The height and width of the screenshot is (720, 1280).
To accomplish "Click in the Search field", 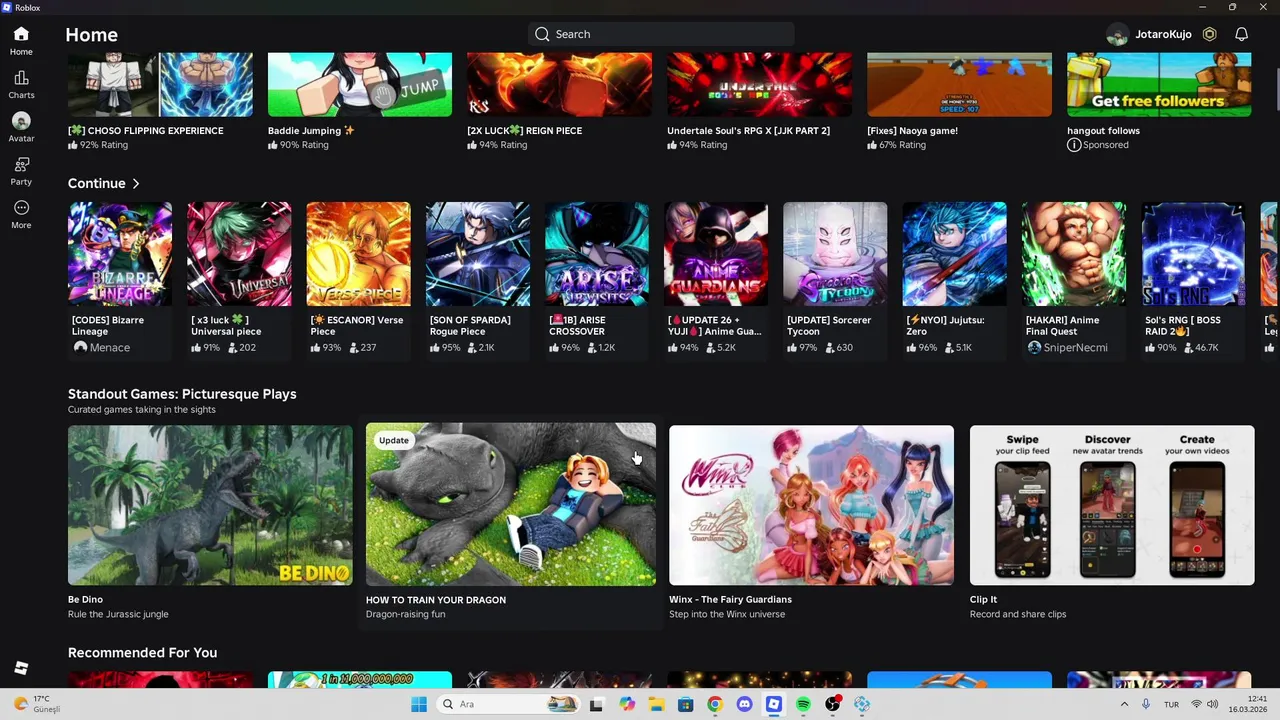I will click(661, 34).
